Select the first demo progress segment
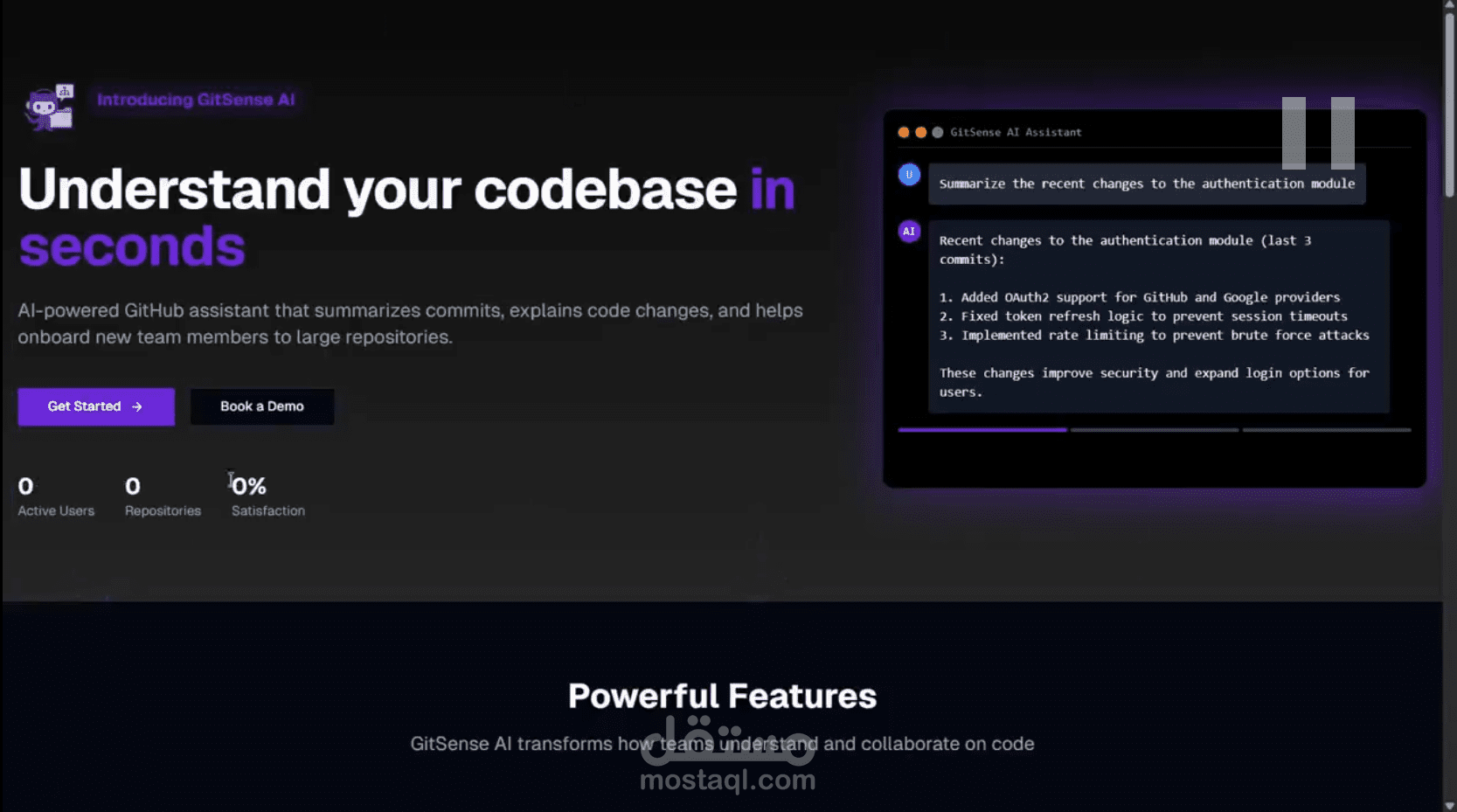Screen dimensions: 1457x812 (982, 430)
